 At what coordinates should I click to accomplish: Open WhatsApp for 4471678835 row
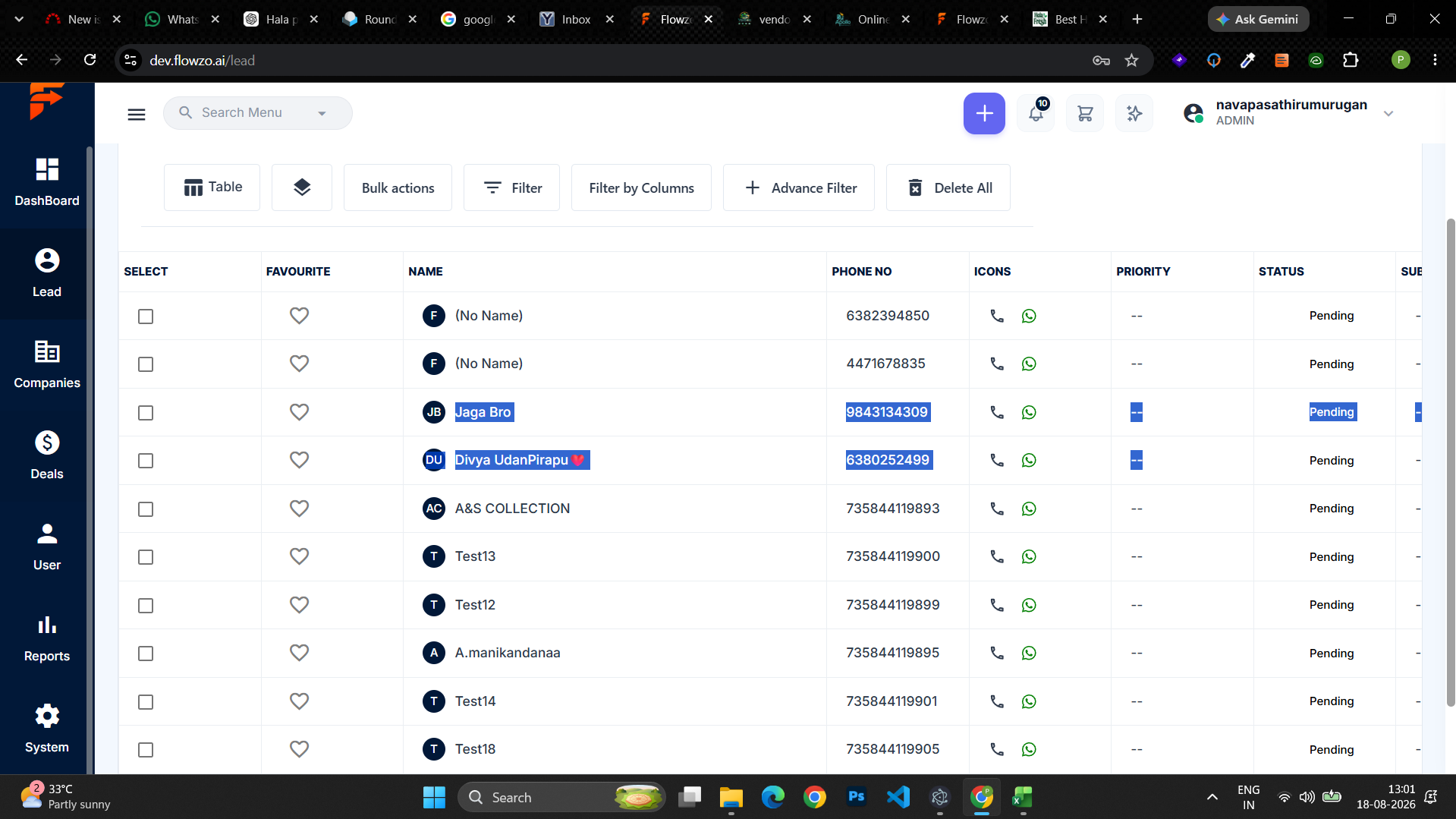(x=1029, y=364)
